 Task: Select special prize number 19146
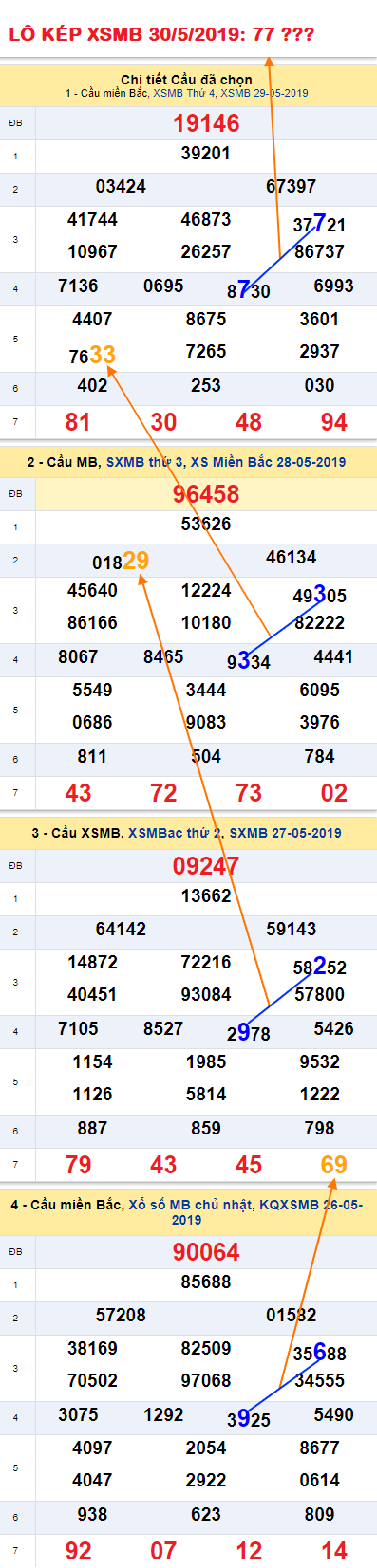[x=206, y=123]
